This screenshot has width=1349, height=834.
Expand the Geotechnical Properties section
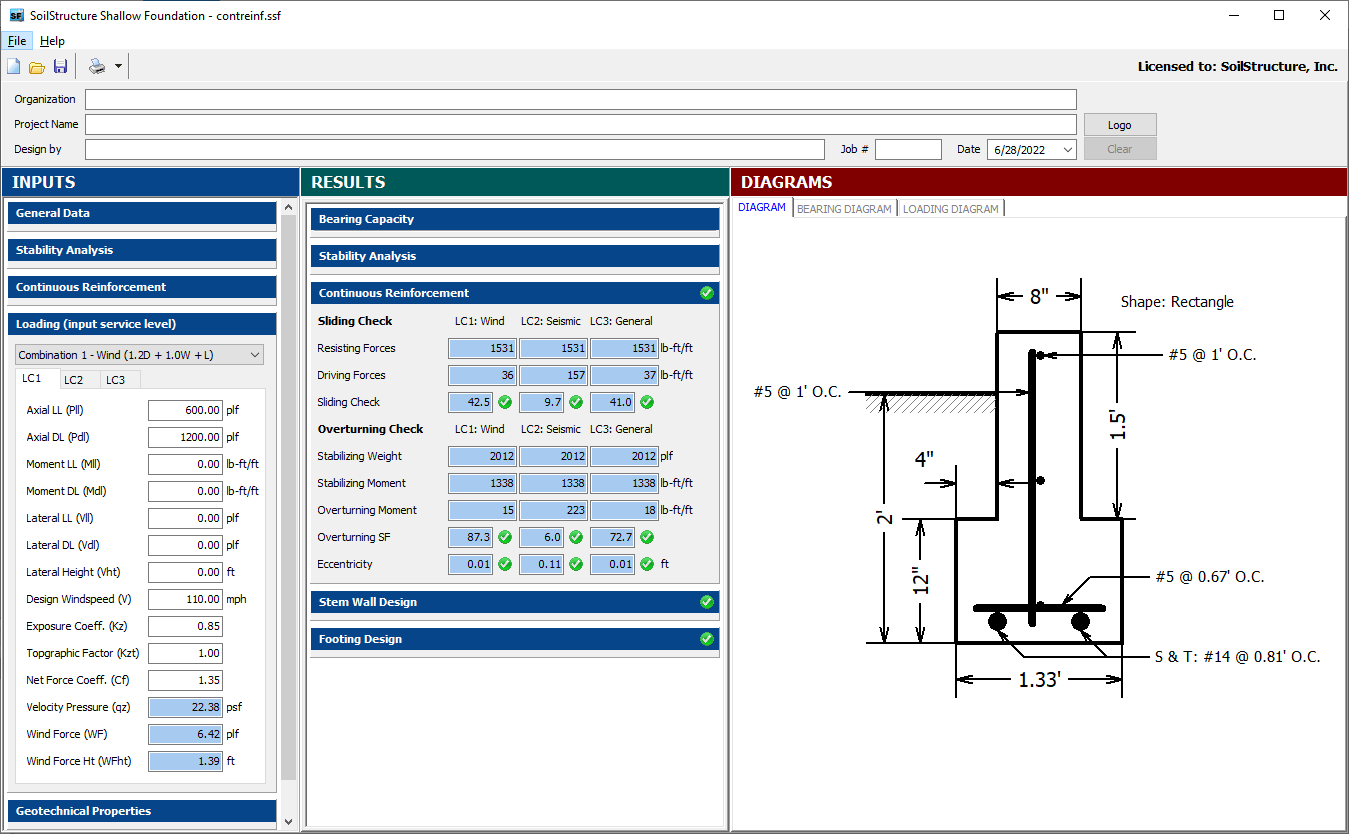coord(141,811)
